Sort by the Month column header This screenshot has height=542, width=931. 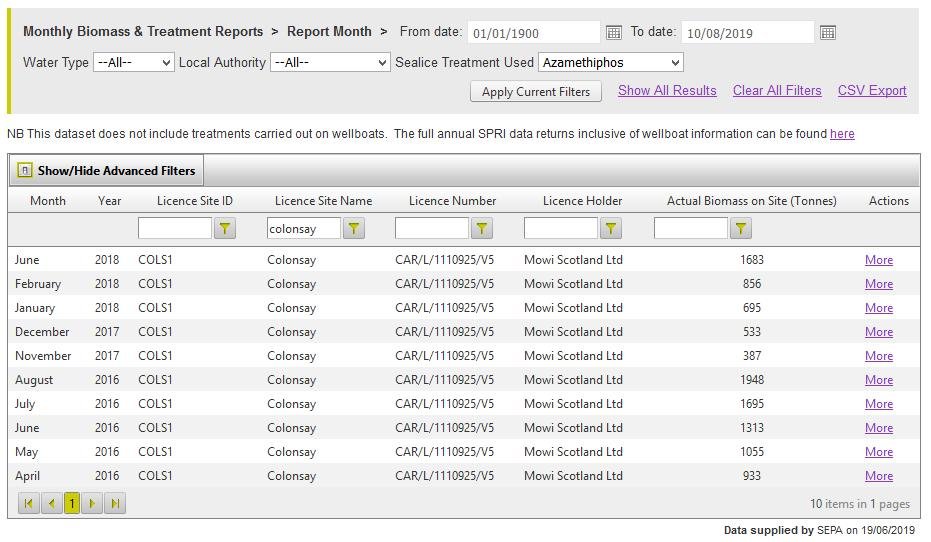pyautogui.click(x=48, y=201)
